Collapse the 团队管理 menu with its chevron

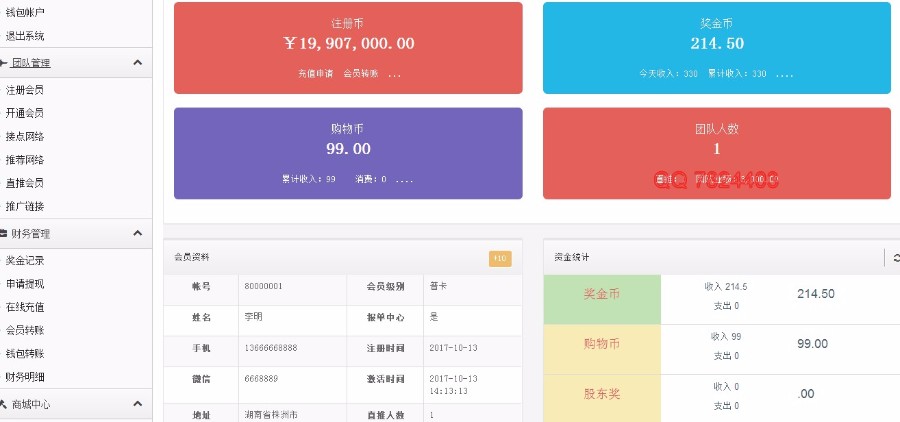pos(137,63)
